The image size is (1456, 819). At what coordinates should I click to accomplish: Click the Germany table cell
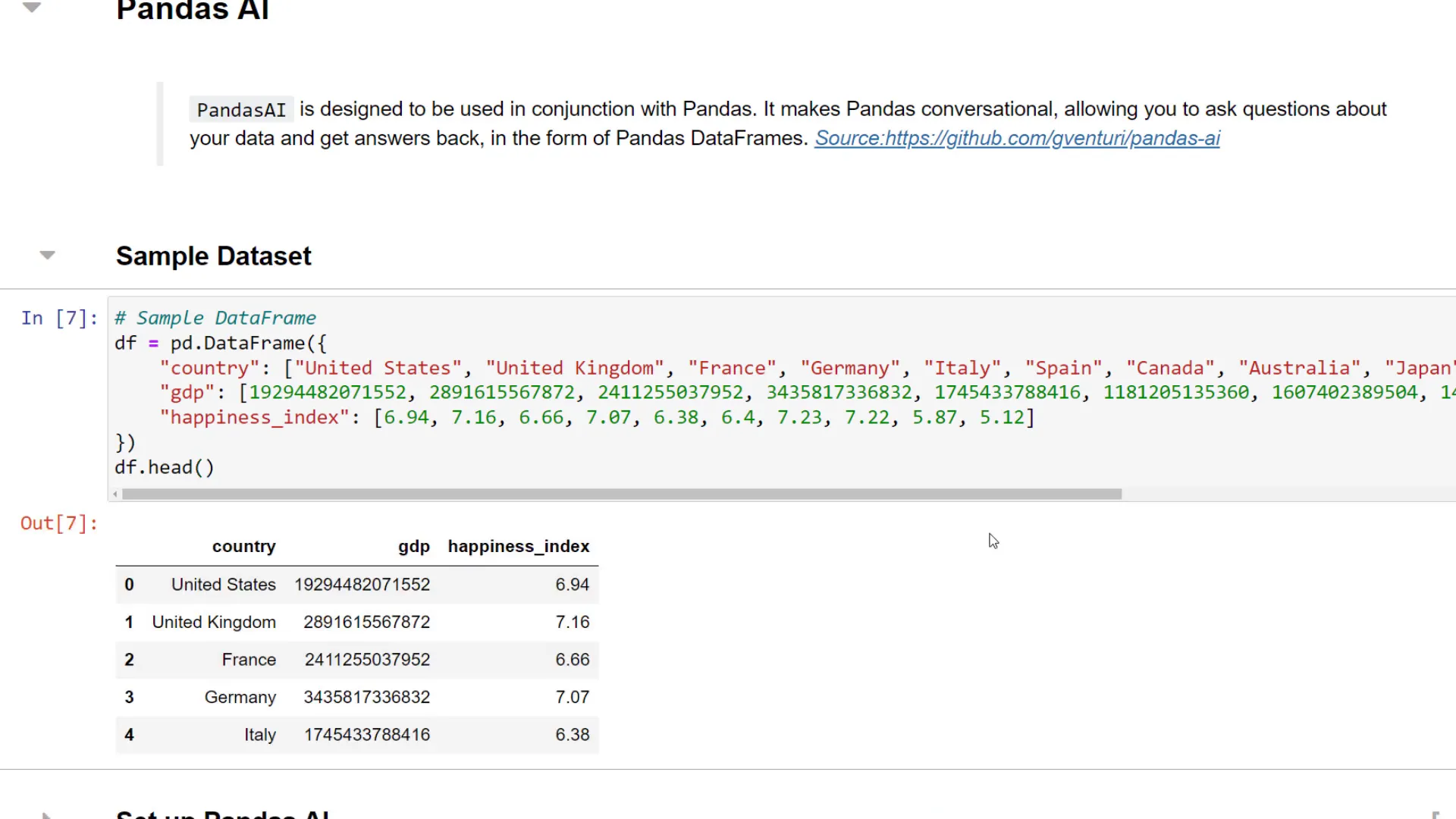pos(240,697)
